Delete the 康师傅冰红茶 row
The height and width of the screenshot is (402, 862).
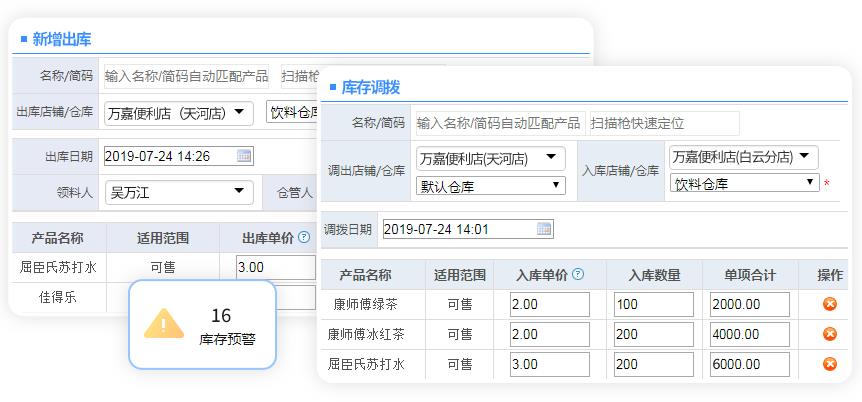click(x=830, y=334)
